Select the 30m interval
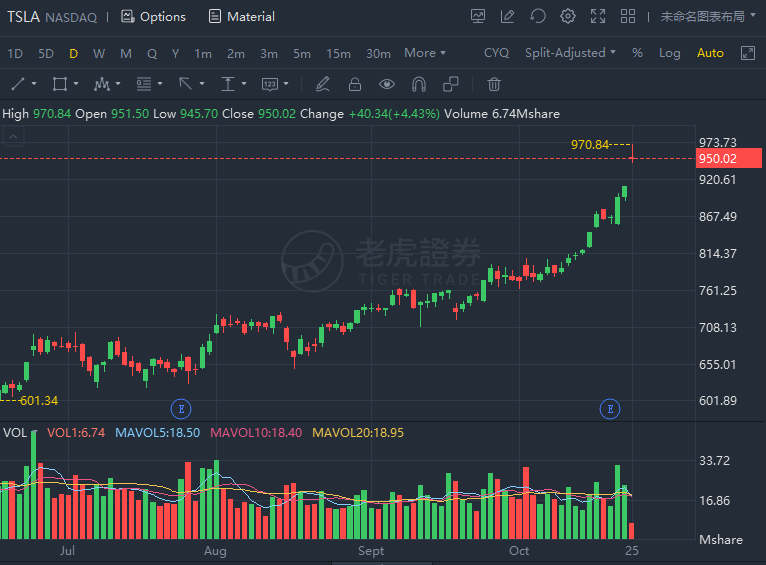 click(378, 53)
